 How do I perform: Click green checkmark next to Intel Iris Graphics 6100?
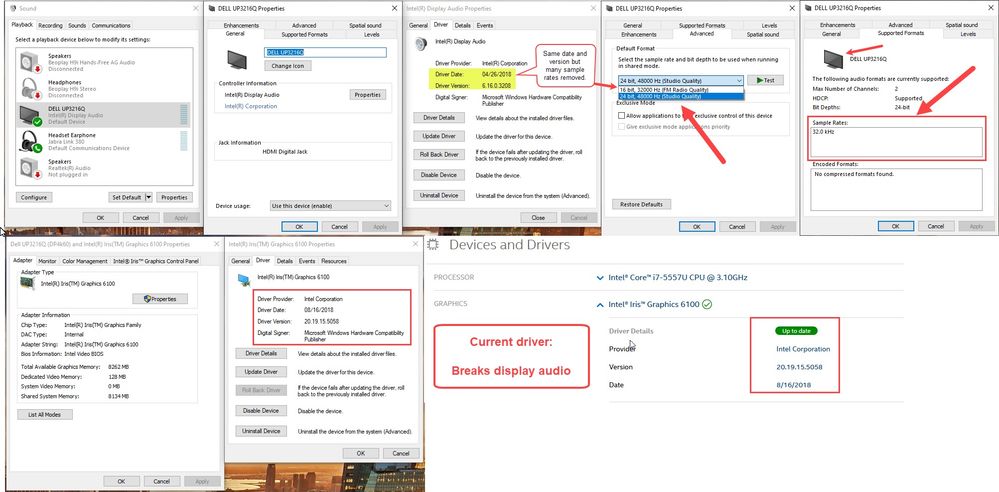pyautogui.click(x=707, y=305)
